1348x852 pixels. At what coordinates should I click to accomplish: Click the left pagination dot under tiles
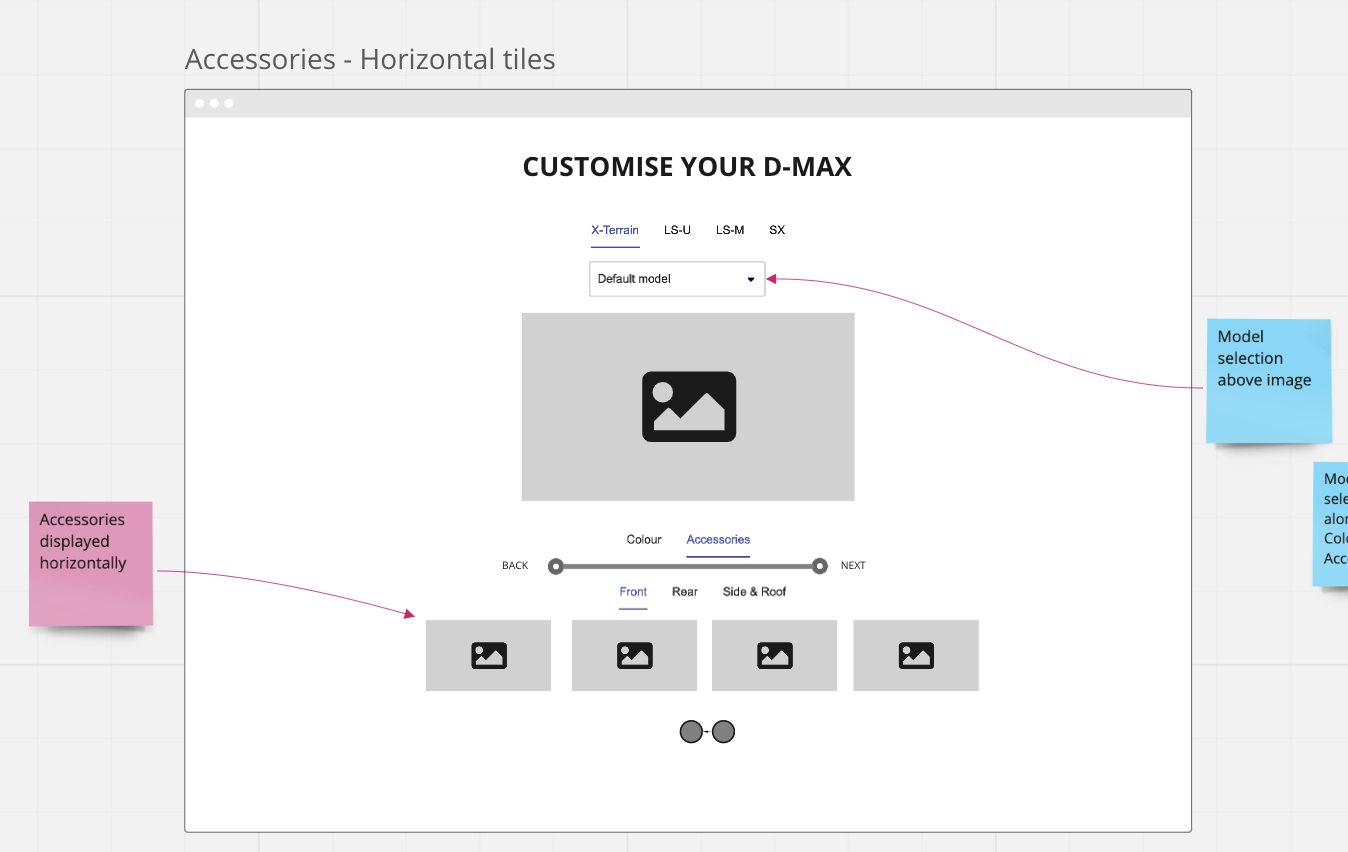(691, 732)
